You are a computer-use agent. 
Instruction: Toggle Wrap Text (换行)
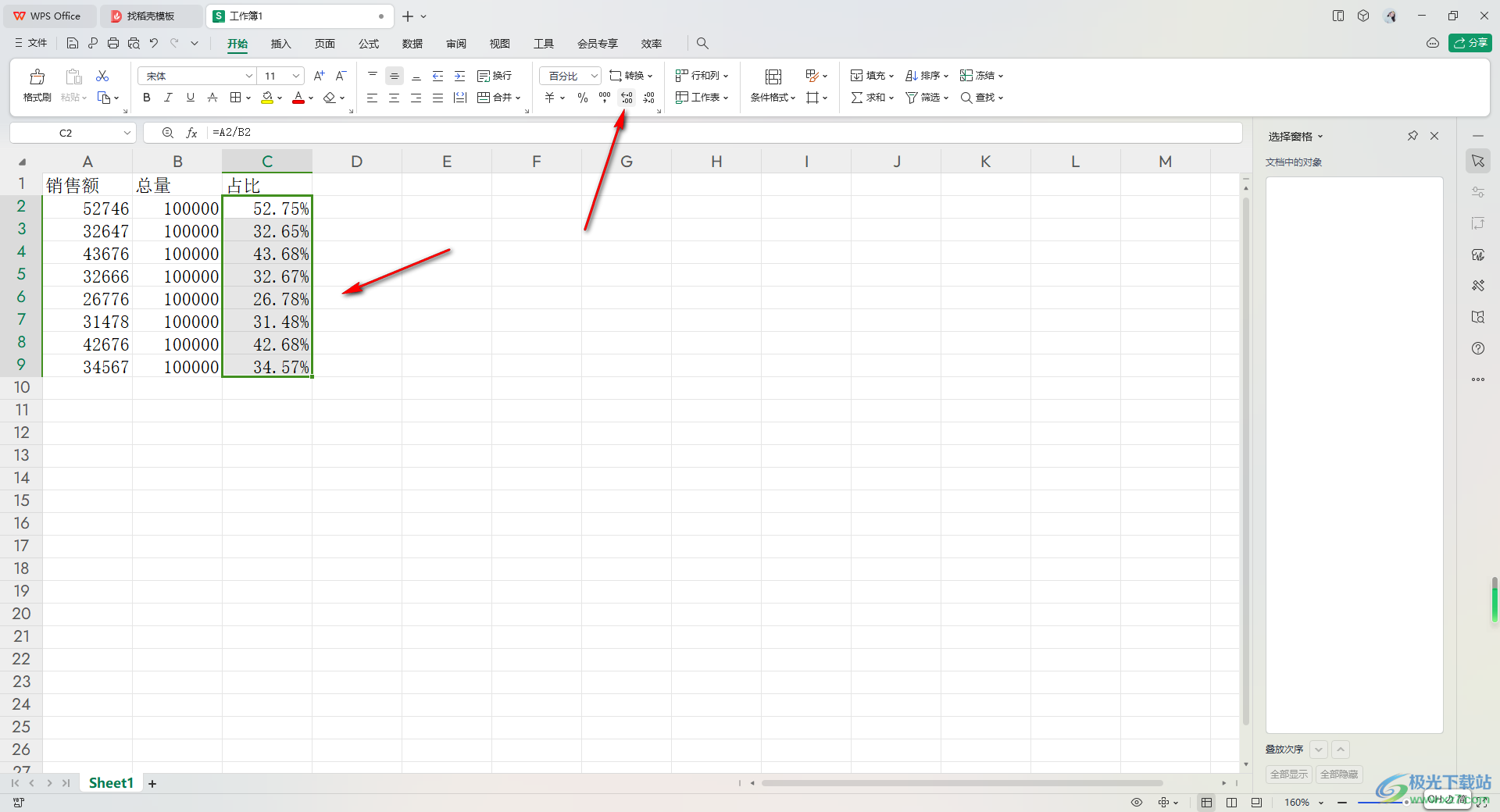click(x=495, y=76)
